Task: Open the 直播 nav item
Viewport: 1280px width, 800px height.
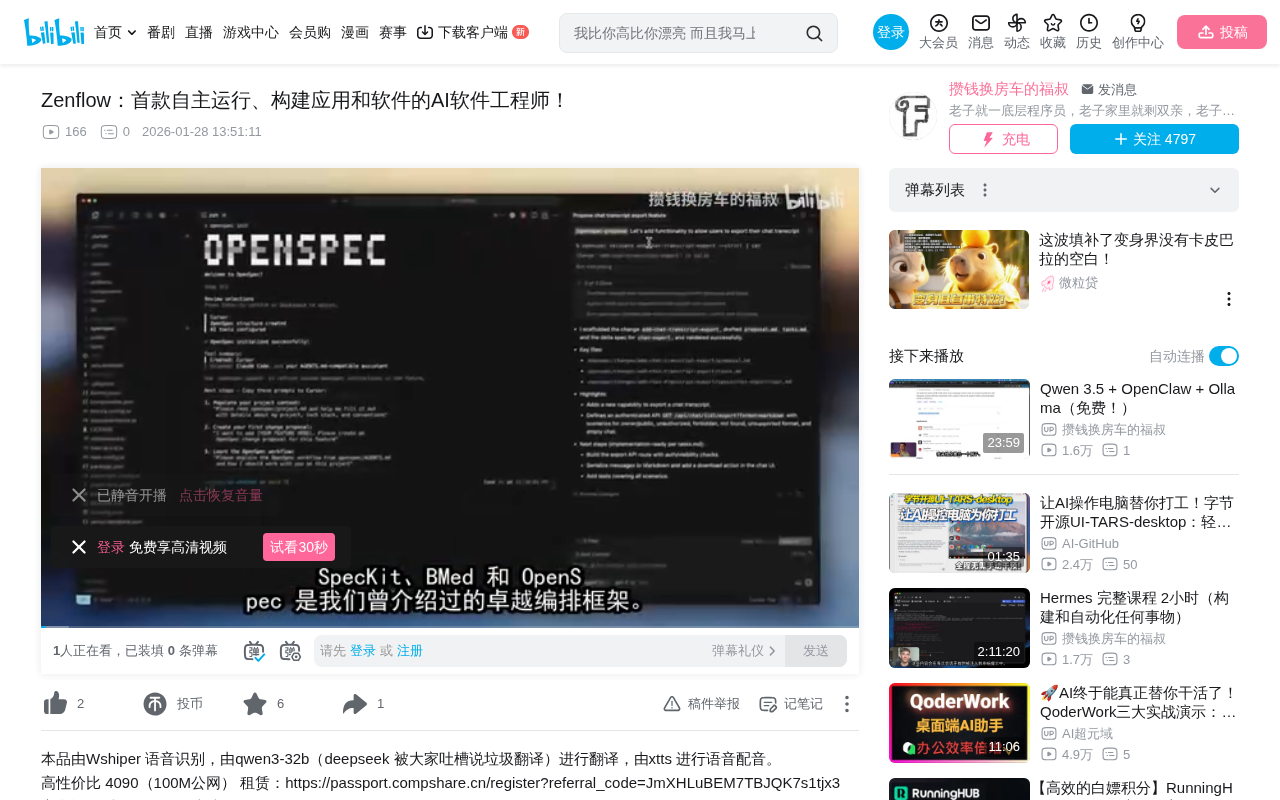Action: pos(199,32)
